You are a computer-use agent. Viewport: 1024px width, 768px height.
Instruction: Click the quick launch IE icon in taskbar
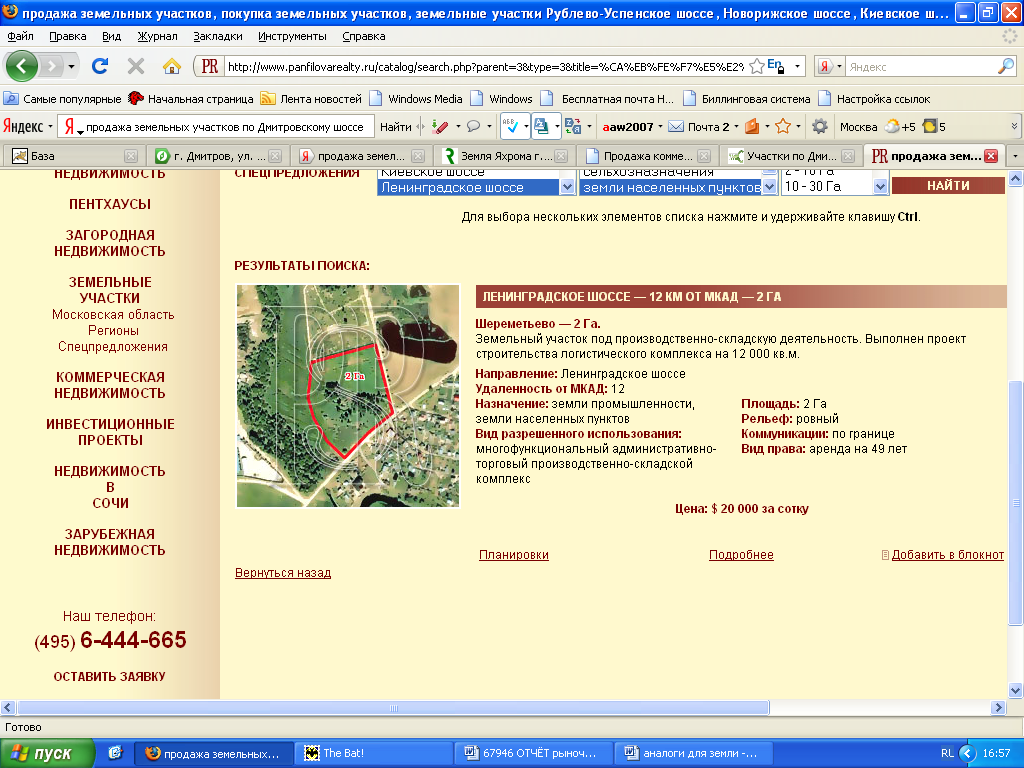click(x=115, y=753)
